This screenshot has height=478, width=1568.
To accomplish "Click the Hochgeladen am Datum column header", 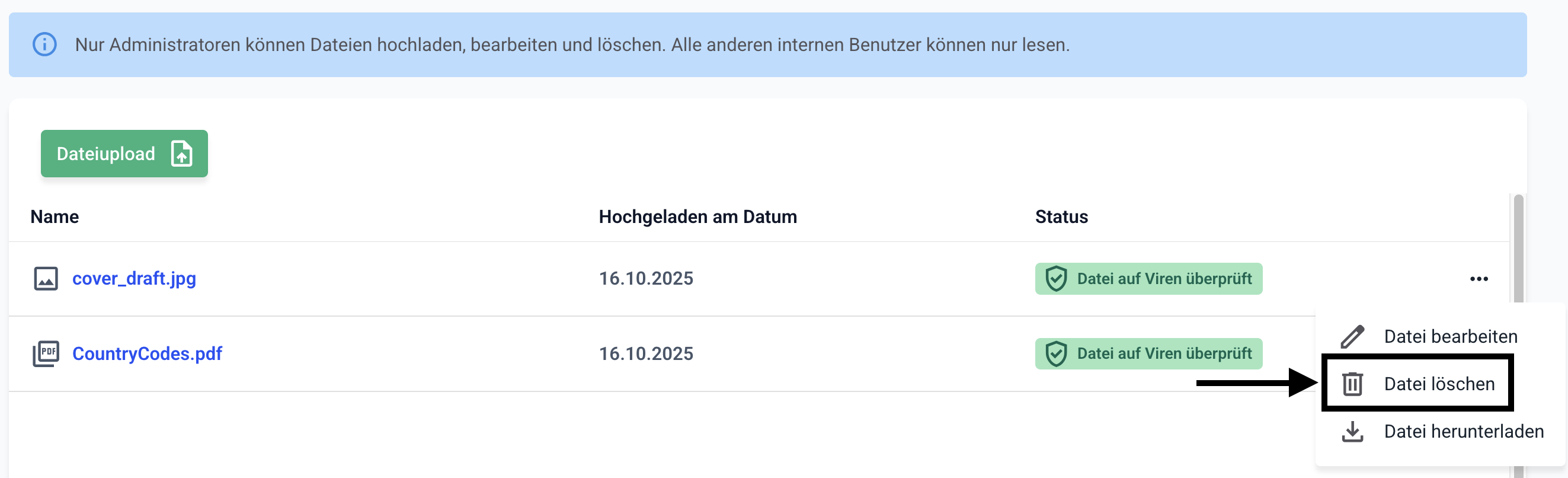I will coord(697,217).
